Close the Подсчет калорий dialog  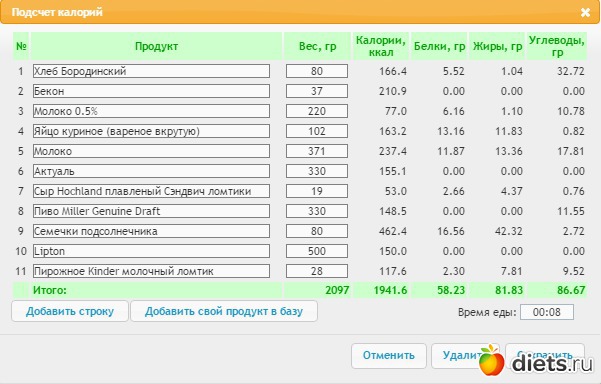tap(585, 12)
